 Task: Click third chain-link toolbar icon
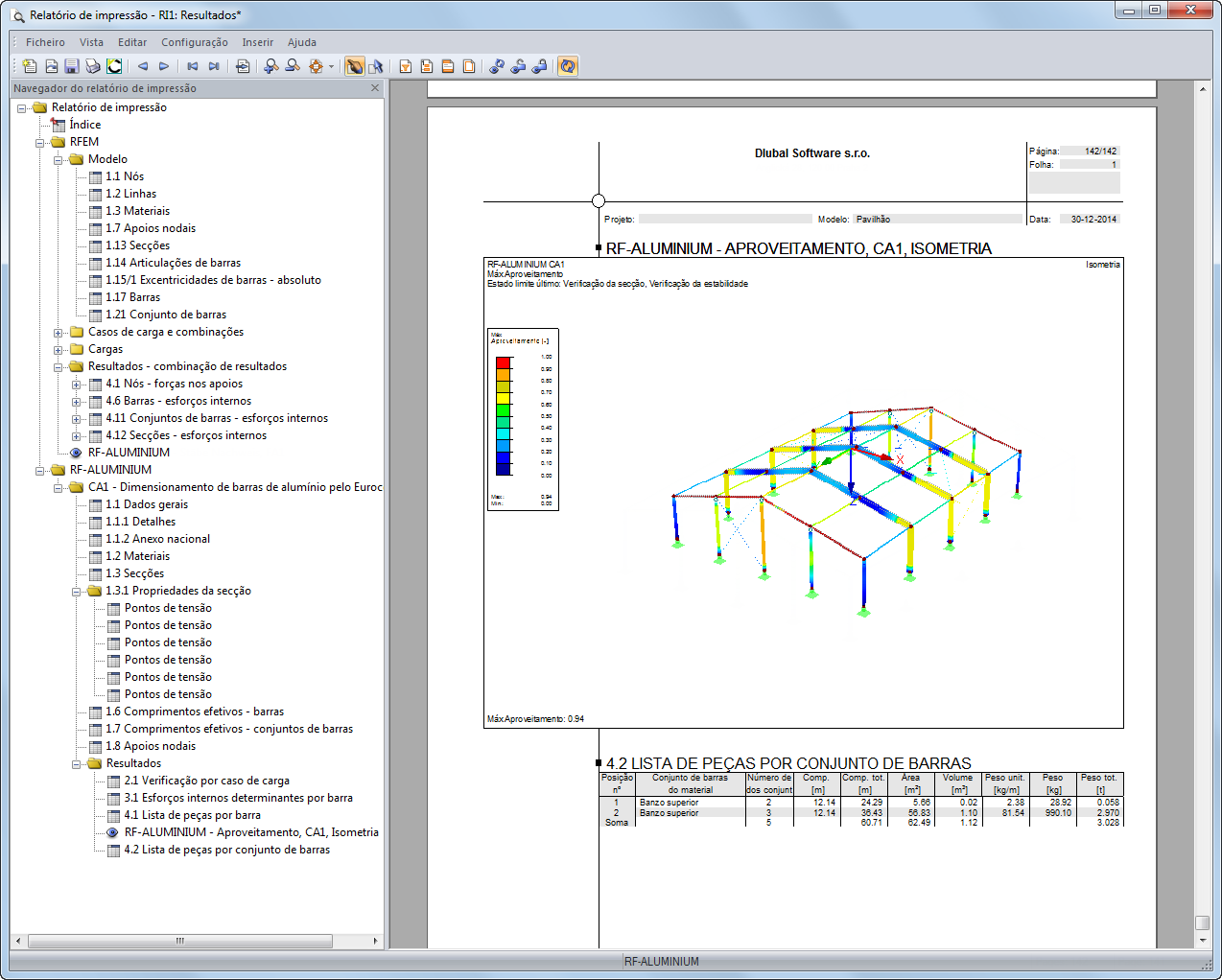539,66
